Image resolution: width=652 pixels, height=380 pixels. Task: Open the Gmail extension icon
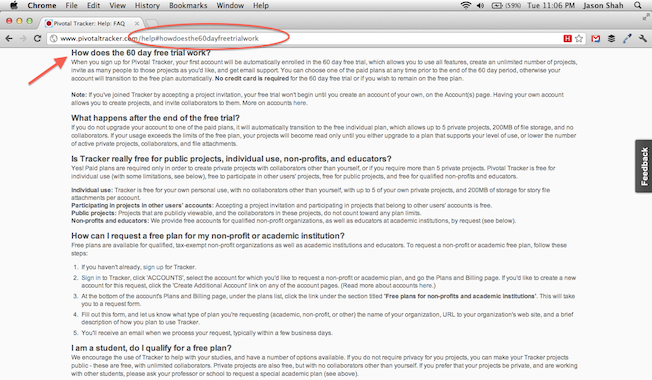click(596, 38)
